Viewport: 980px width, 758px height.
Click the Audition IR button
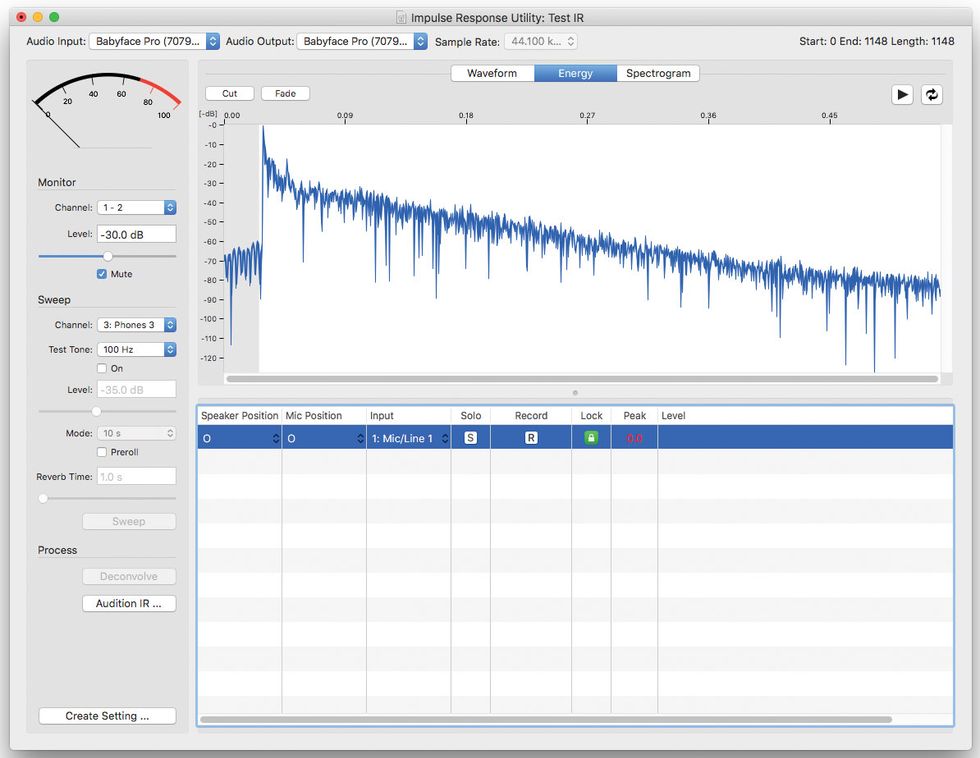pos(128,603)
